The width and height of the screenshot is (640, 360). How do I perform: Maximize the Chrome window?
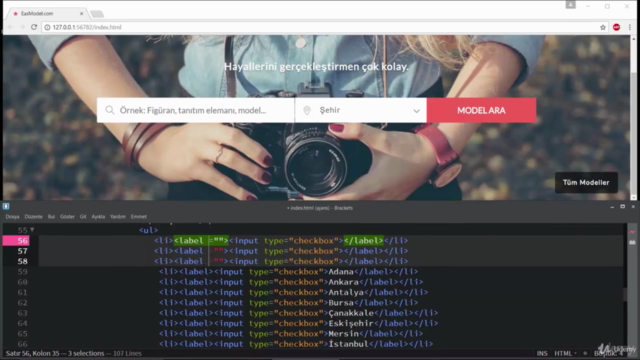[x=607, y=6]
